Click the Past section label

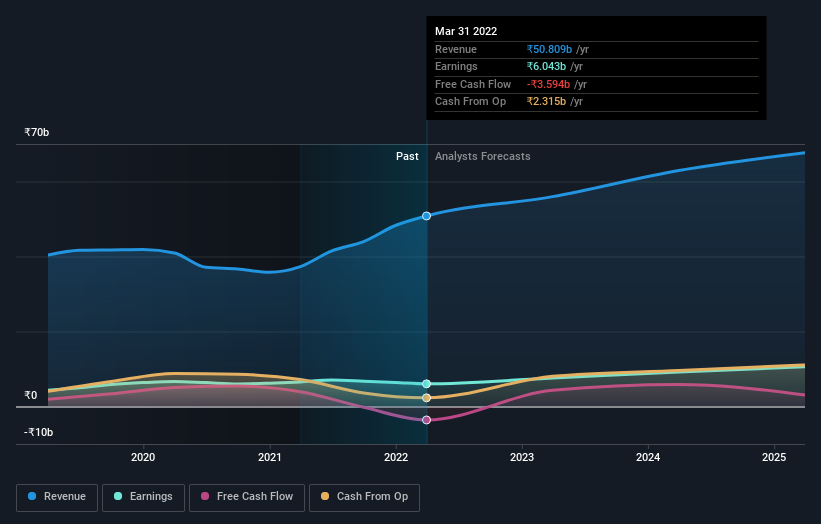tap(407, 157)
